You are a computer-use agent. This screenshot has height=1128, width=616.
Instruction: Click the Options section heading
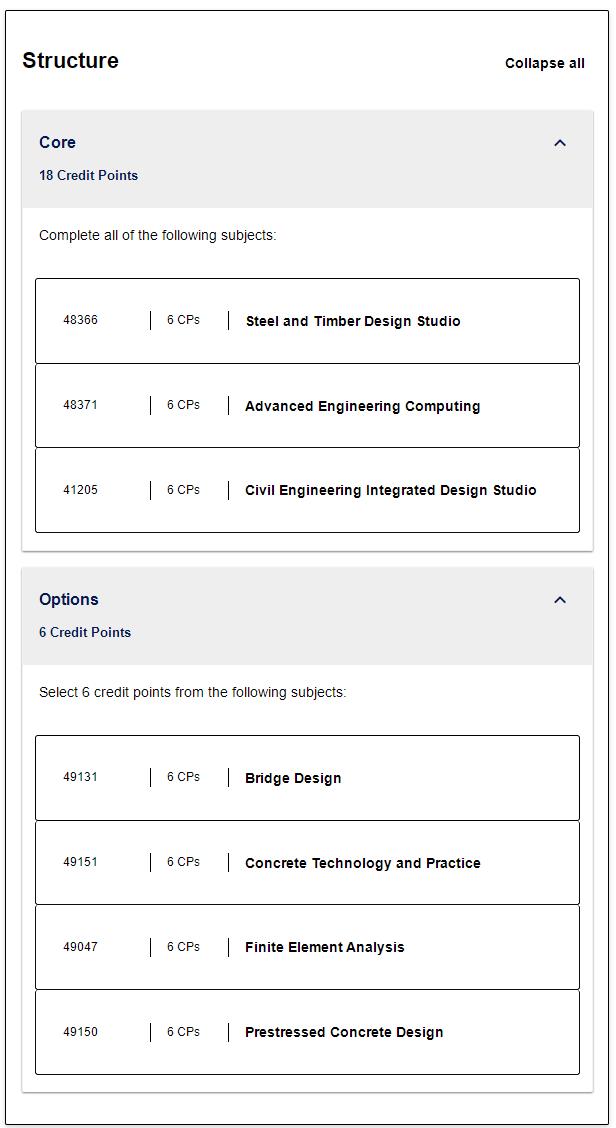(x=69, y=599)
